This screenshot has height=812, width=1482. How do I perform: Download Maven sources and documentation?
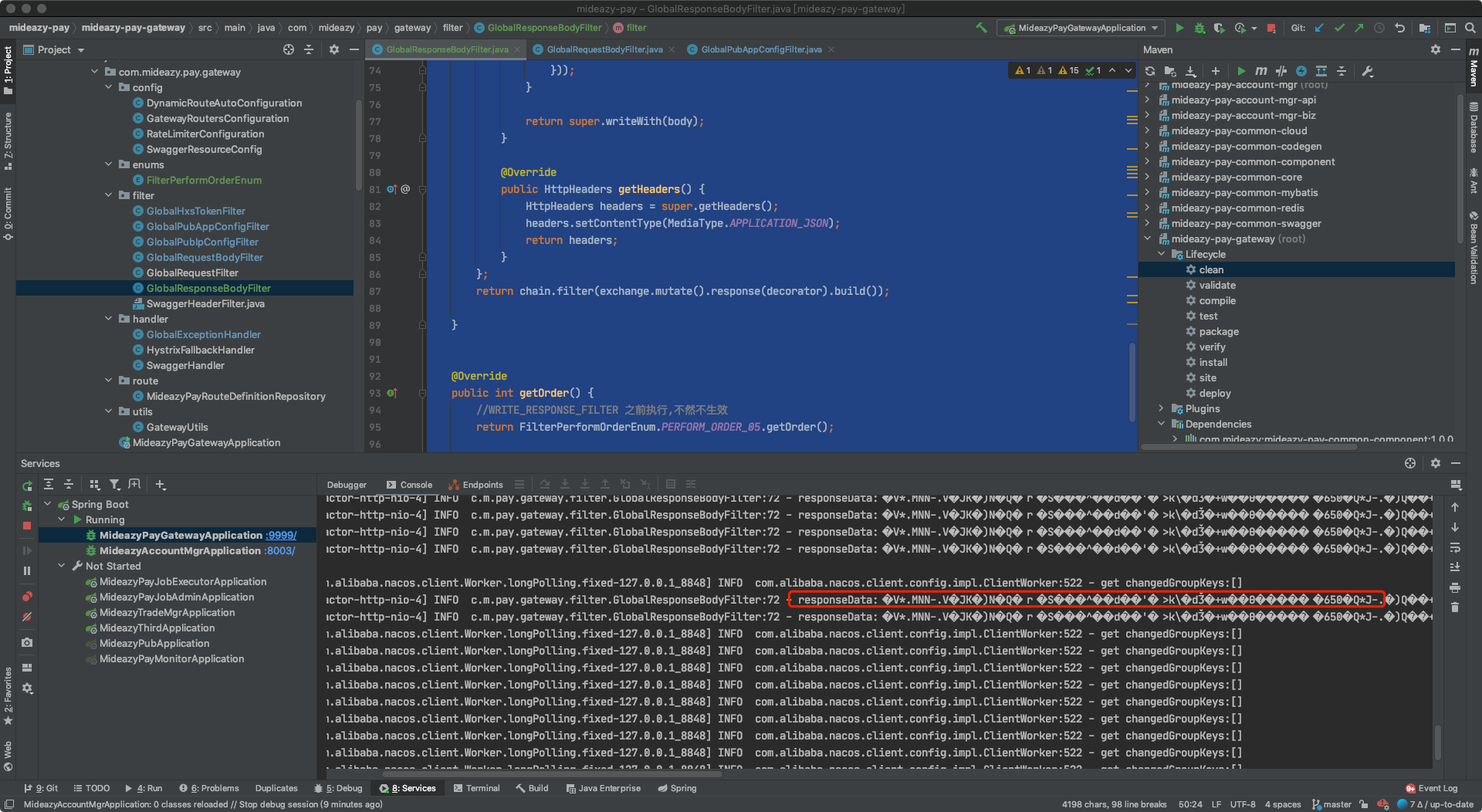point(1190,71)
